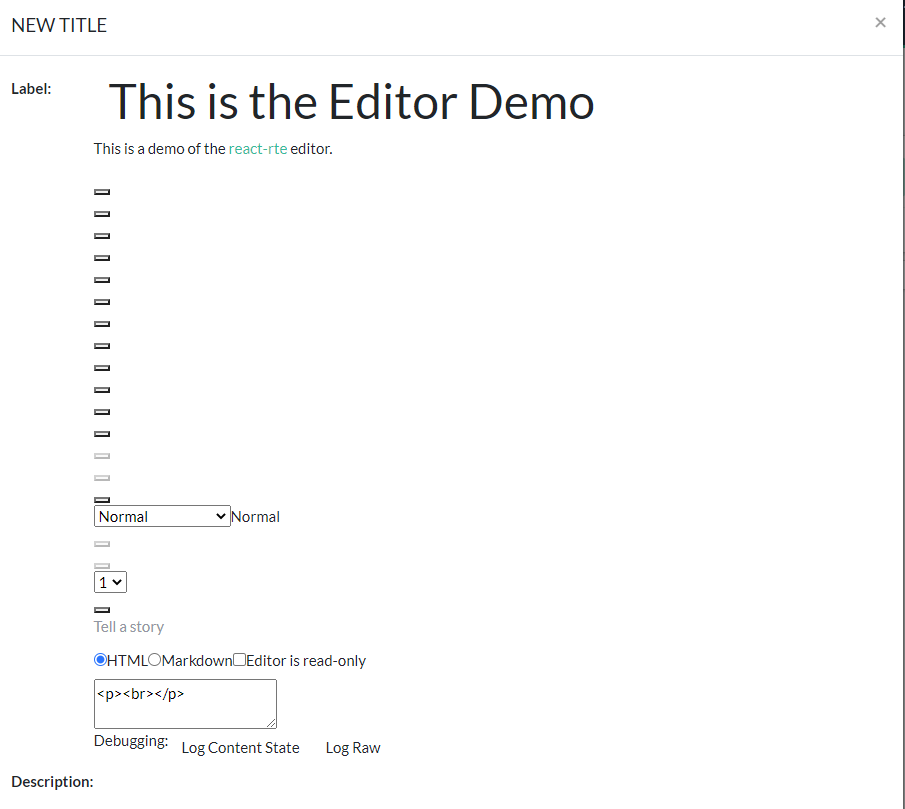Focus the Tell a story editor area
The image size is (905, 809).
tap(129, 627)
